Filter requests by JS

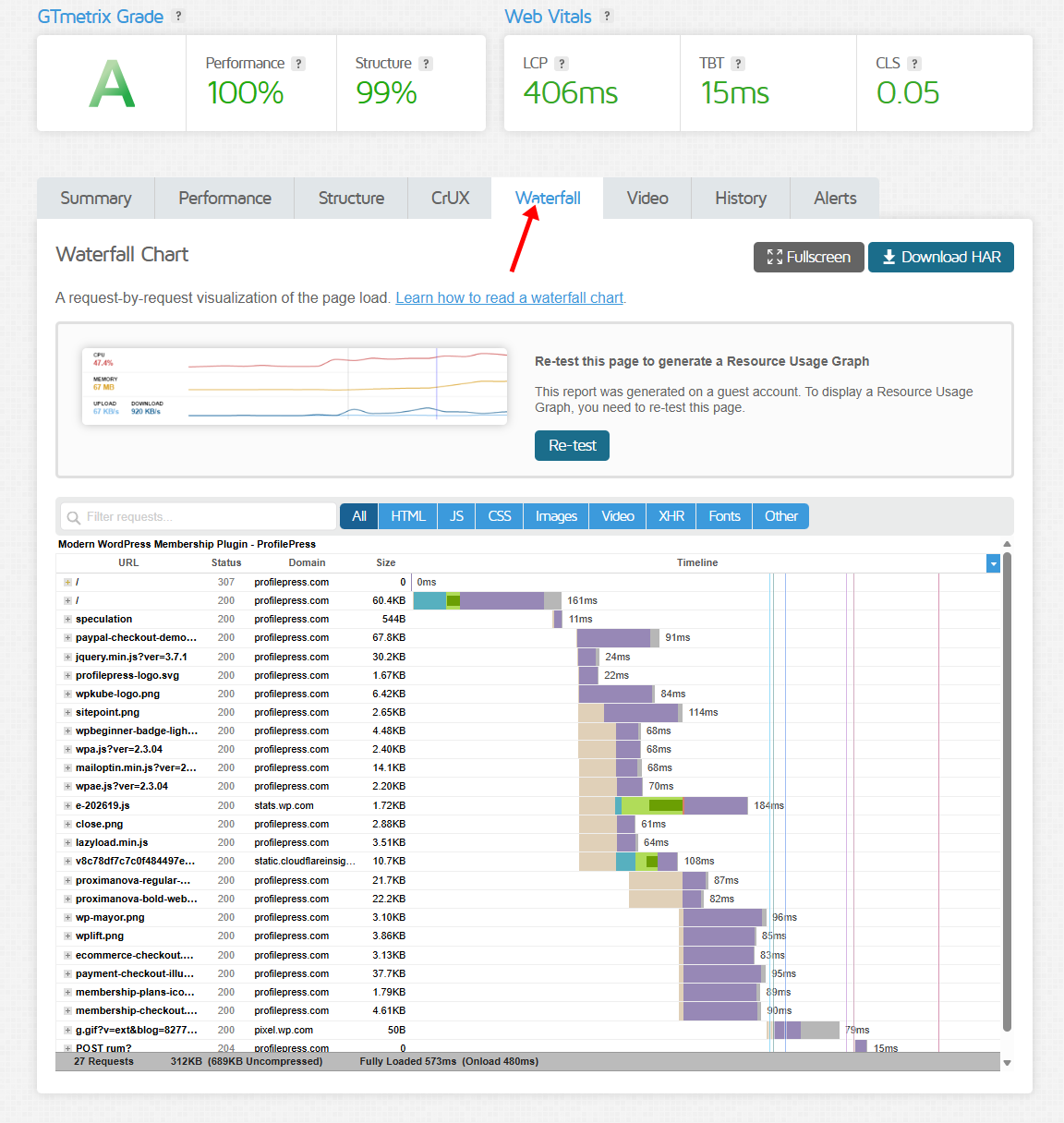(x=457, y=516)
